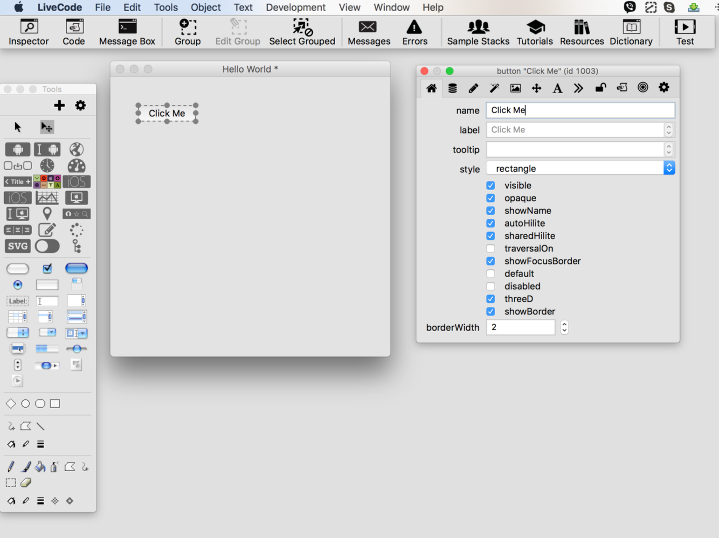Select the default blue button tool
The image size is (719, 538).
(x=77, y=268)
